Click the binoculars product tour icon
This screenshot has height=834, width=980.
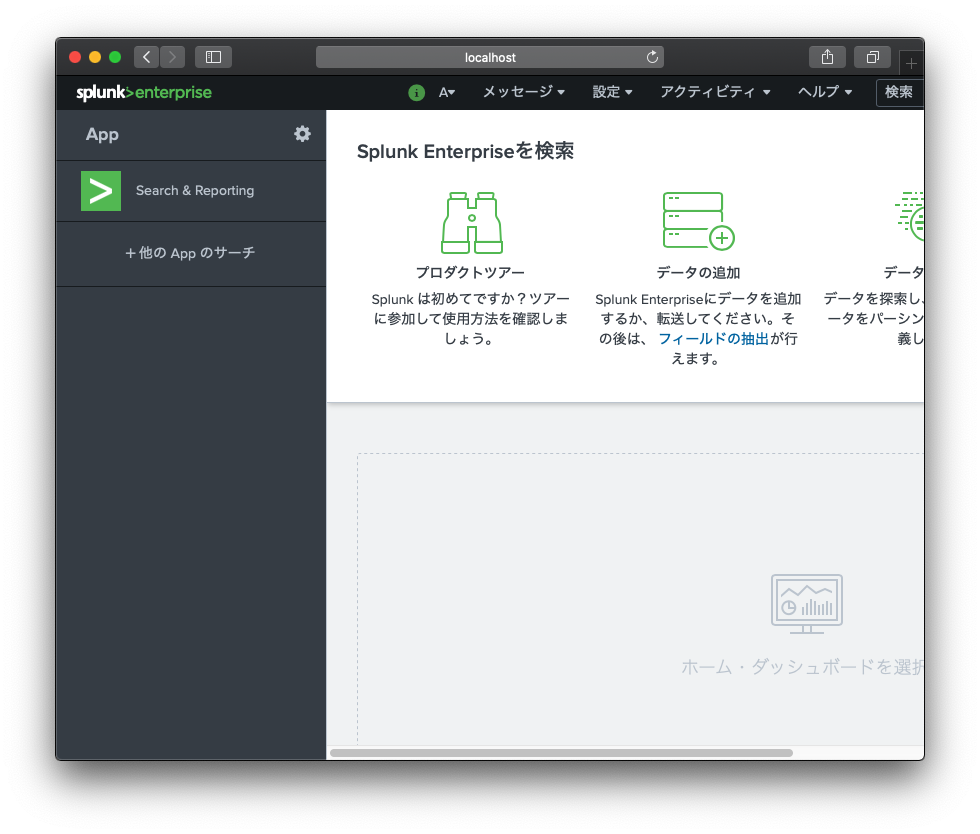tap(472, 223)
